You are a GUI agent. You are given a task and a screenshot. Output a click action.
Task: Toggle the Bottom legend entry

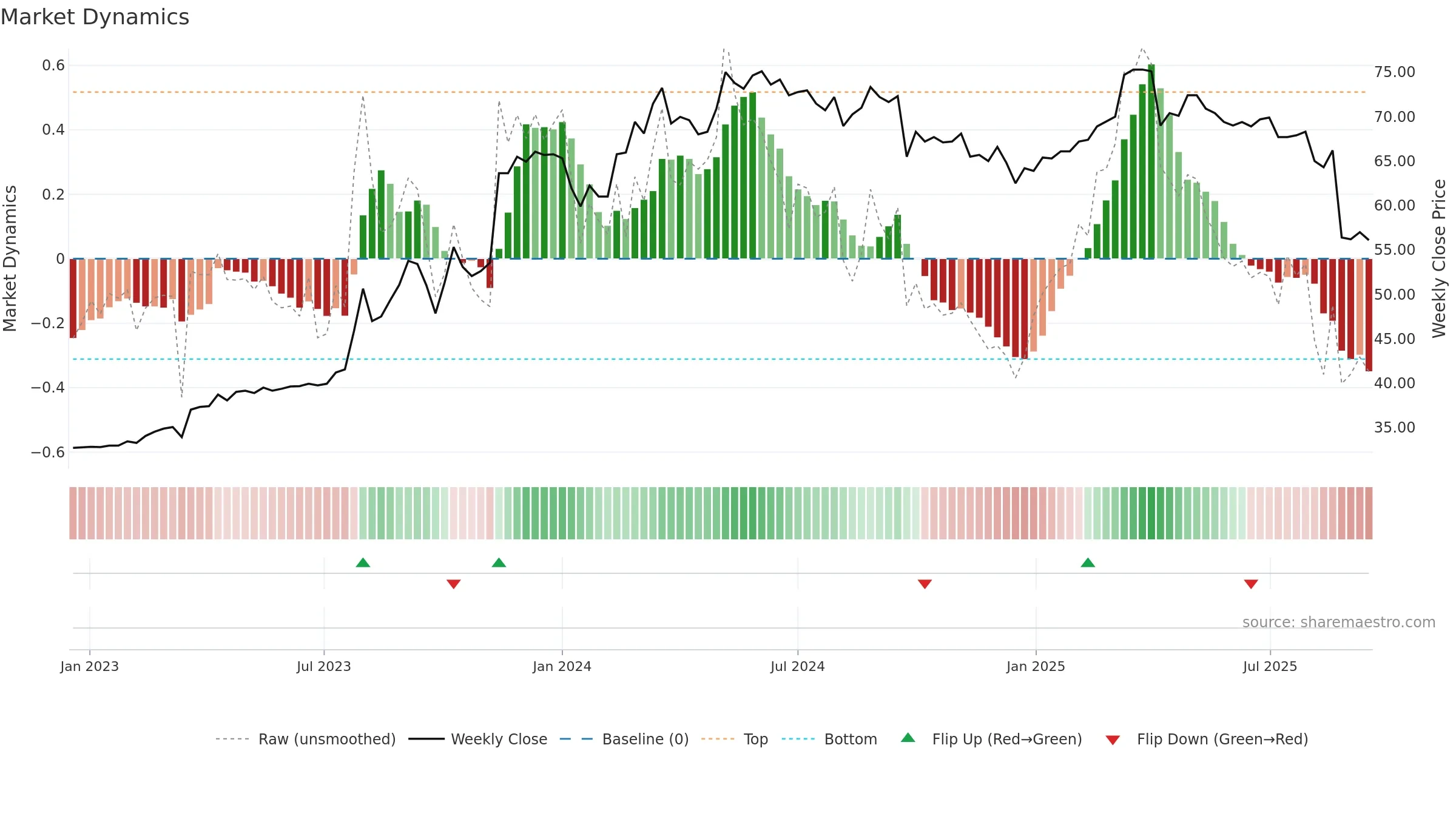click(x=829, y=739)
